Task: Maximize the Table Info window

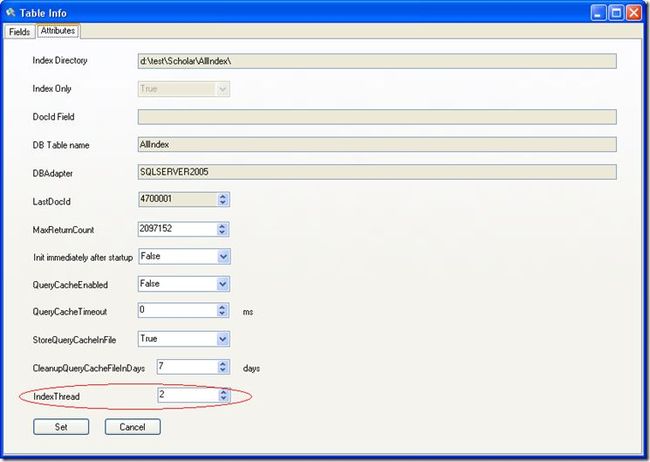Action: (616, 13)
